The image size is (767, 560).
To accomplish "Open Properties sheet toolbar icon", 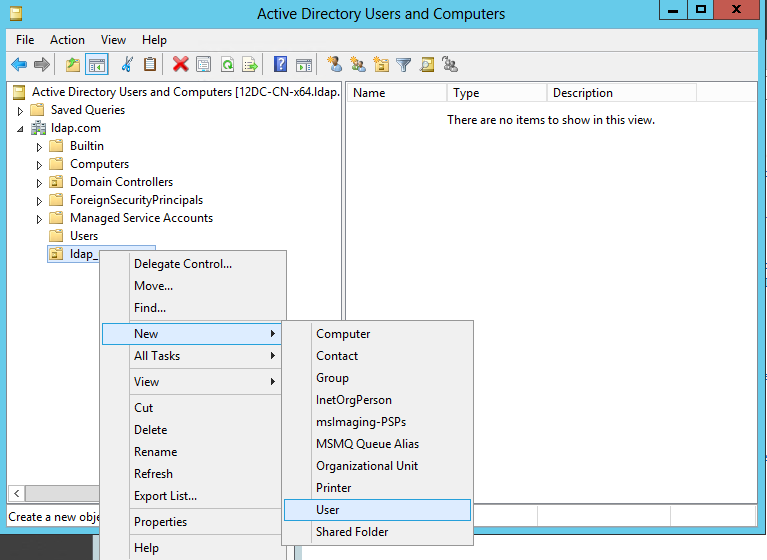I will [203, 65].
